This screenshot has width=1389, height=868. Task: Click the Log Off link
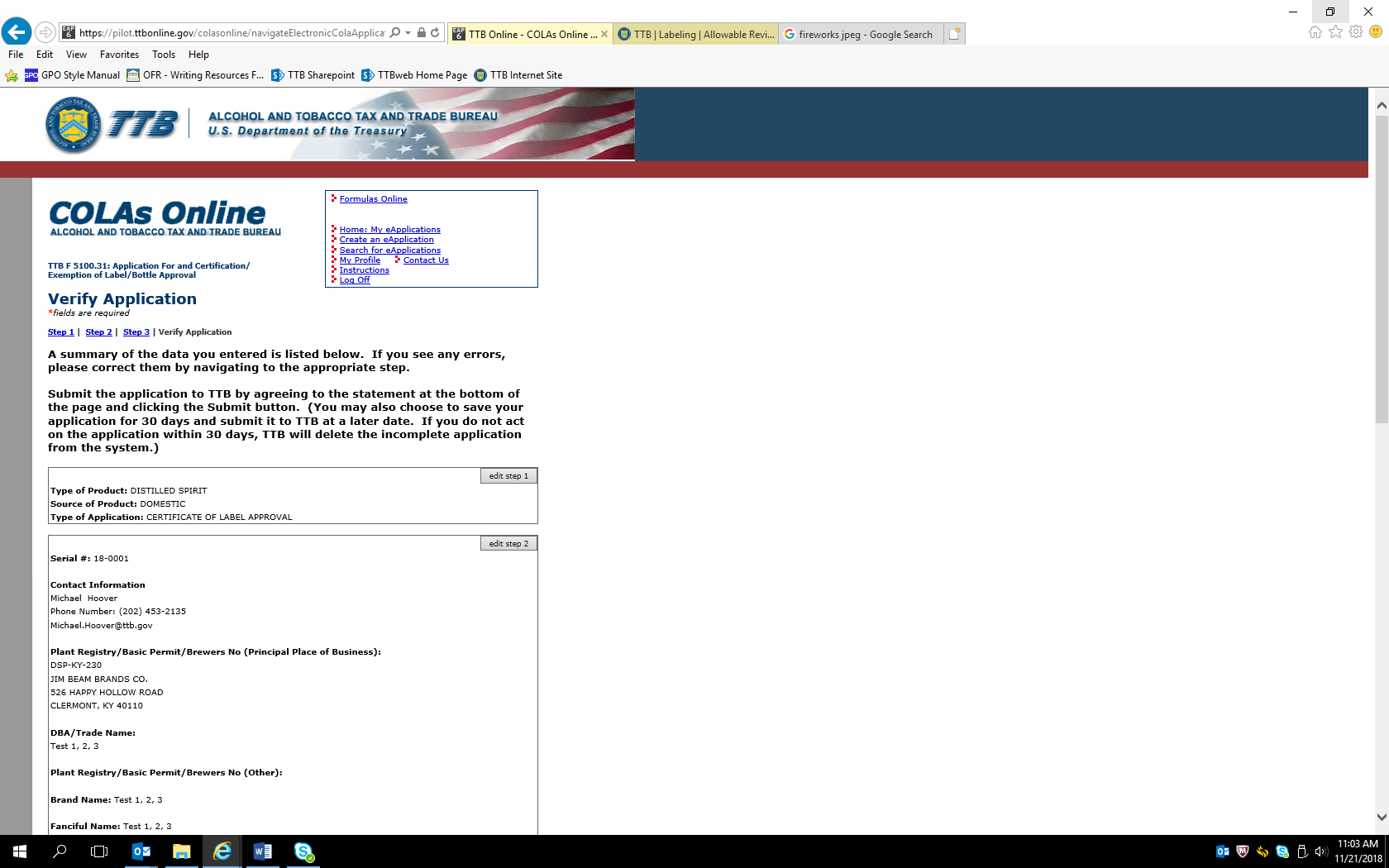point(355,280)
